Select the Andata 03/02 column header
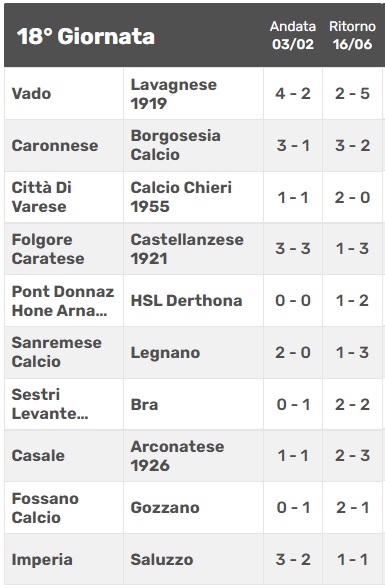Screen dimensions: 385x588 pos(293,35)
